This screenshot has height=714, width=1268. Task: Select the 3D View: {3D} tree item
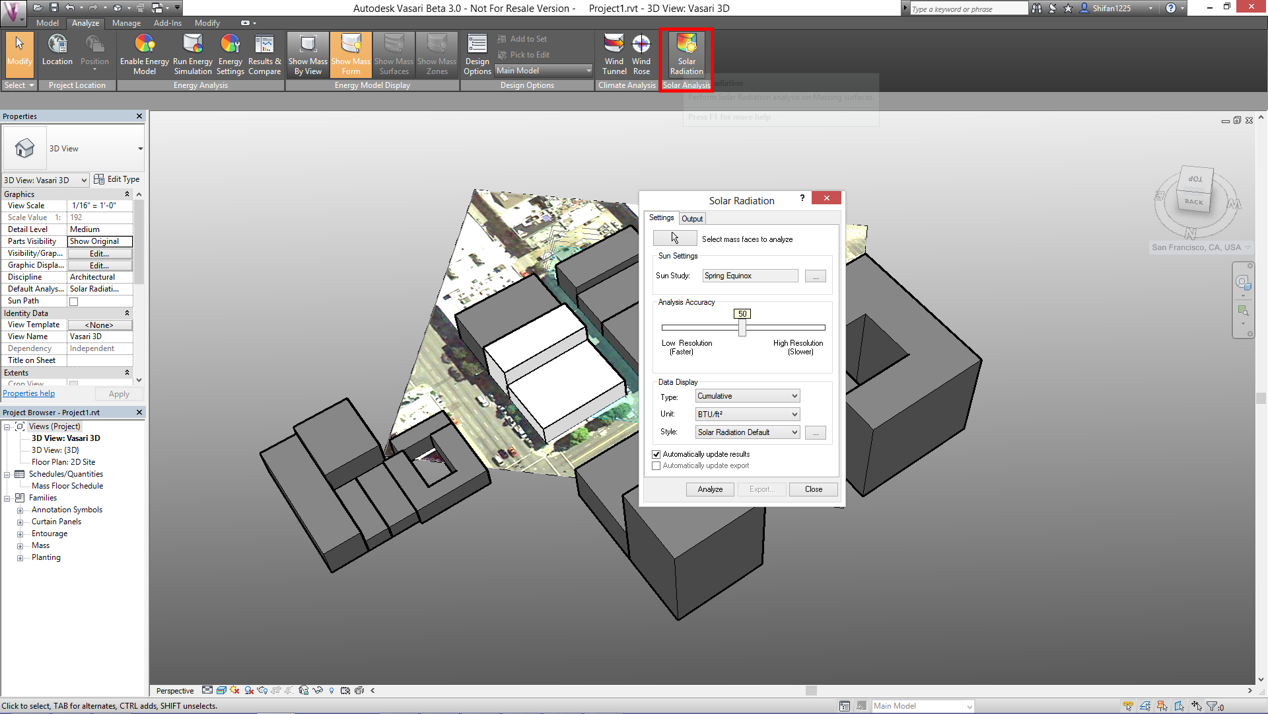(x=55, y=450)
